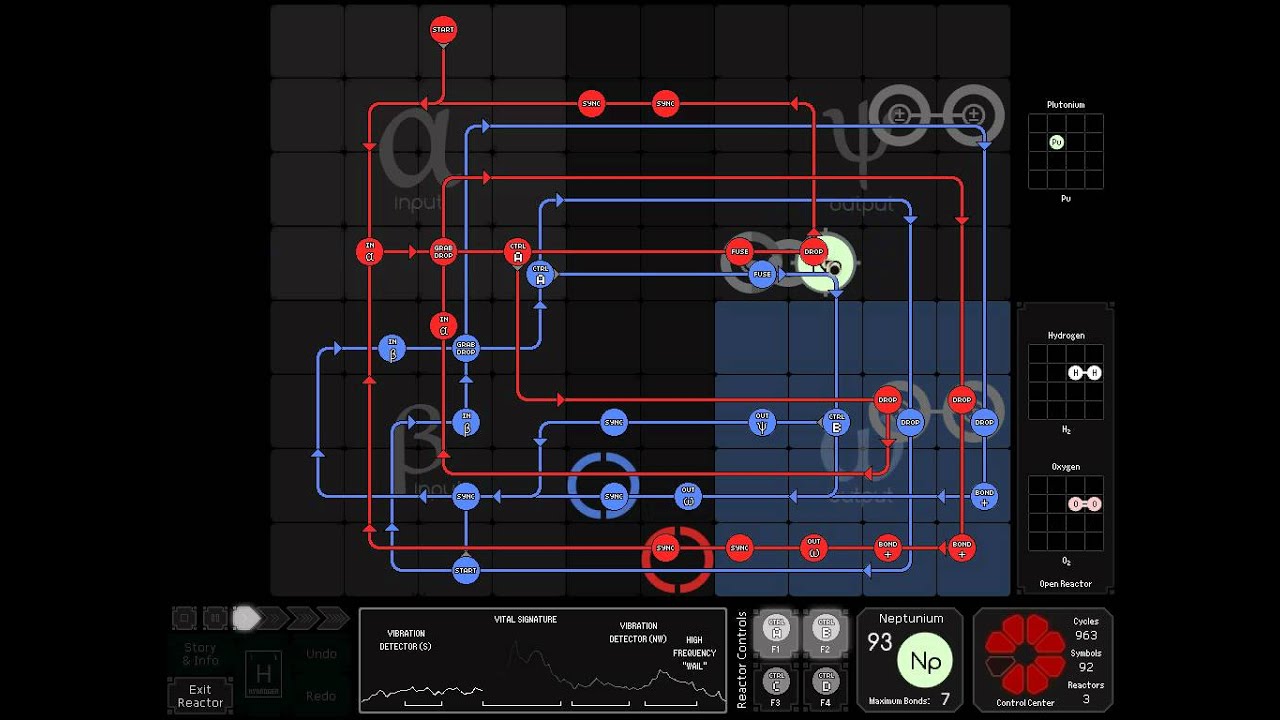Click the highlighted normal-speed play chevron

tap(246, 618)
